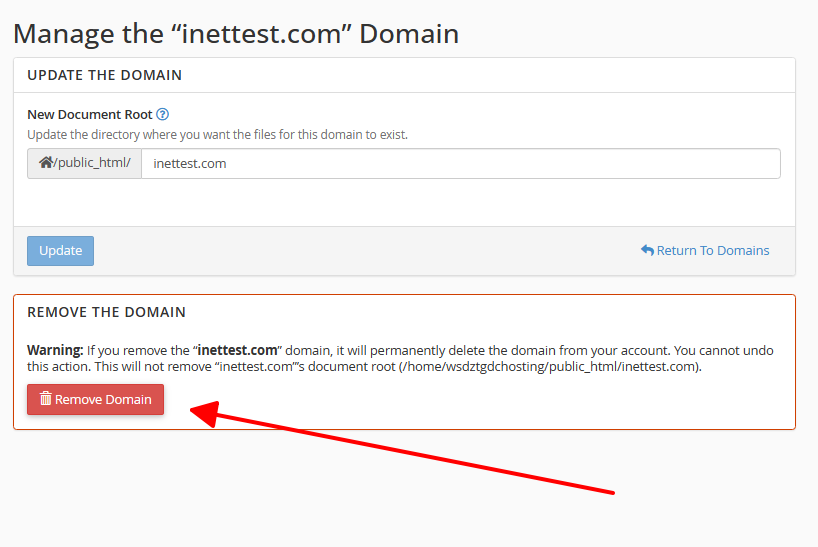Screen dimensions: 818x547
Task: Click the 'Update the directory' help description
Action: pos(218,135)
